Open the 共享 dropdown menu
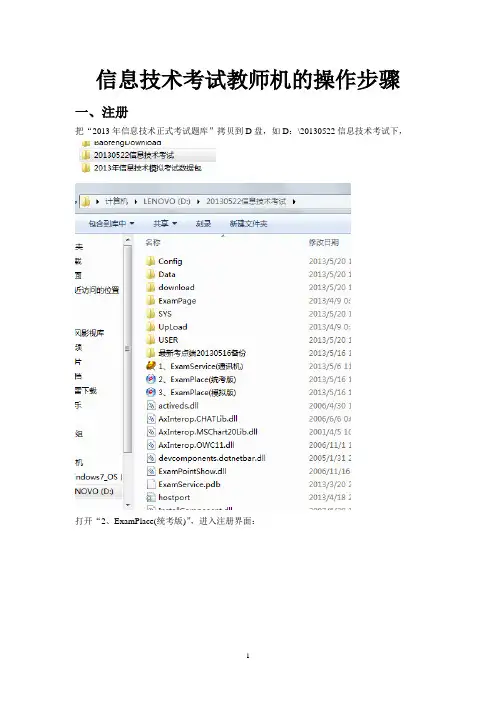496x702 pixels. pos(165,223)
